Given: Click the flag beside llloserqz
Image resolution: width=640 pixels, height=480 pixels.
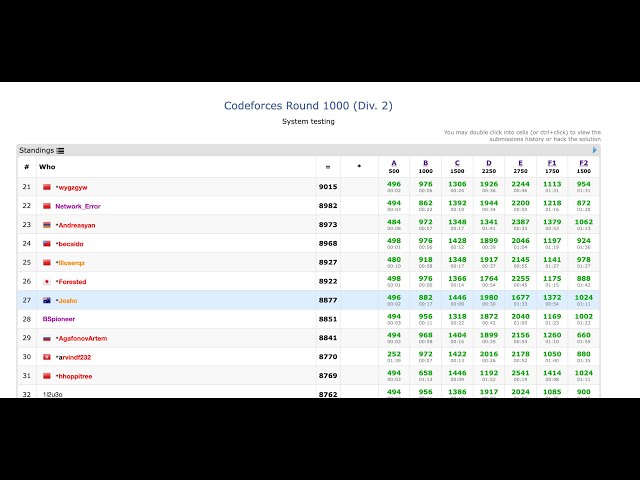Looking at the screenshot, I should coord(47,262).
